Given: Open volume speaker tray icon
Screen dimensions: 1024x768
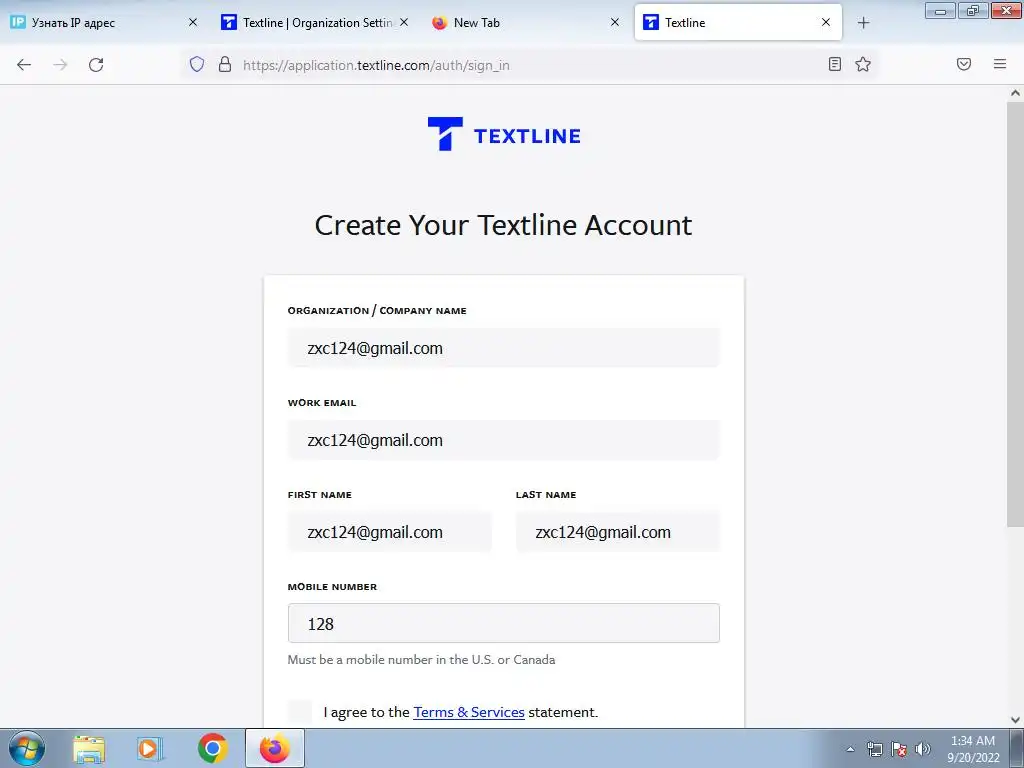Looking at the screenshot, I should [x=922, y=749].
